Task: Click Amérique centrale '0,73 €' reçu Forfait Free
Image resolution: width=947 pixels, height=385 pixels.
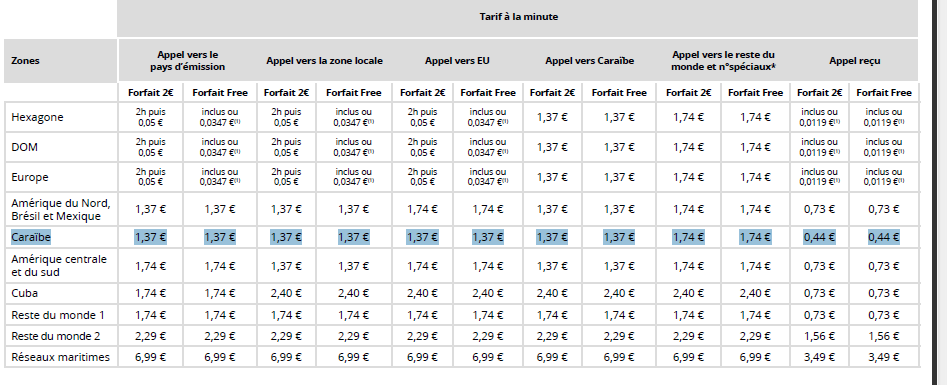Action: pos(884,266)
